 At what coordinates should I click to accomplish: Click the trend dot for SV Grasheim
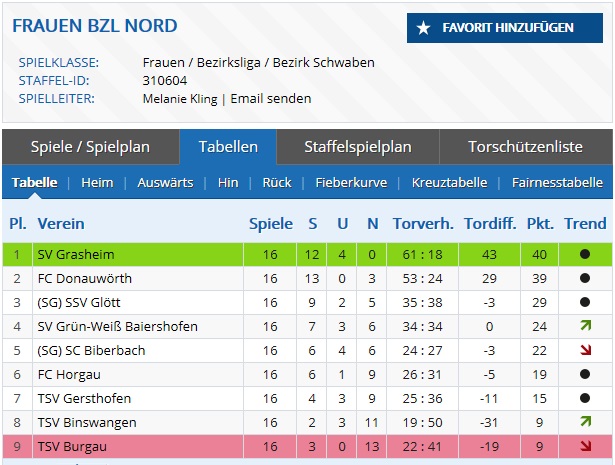pyautogui.click(x=585, y=254)
